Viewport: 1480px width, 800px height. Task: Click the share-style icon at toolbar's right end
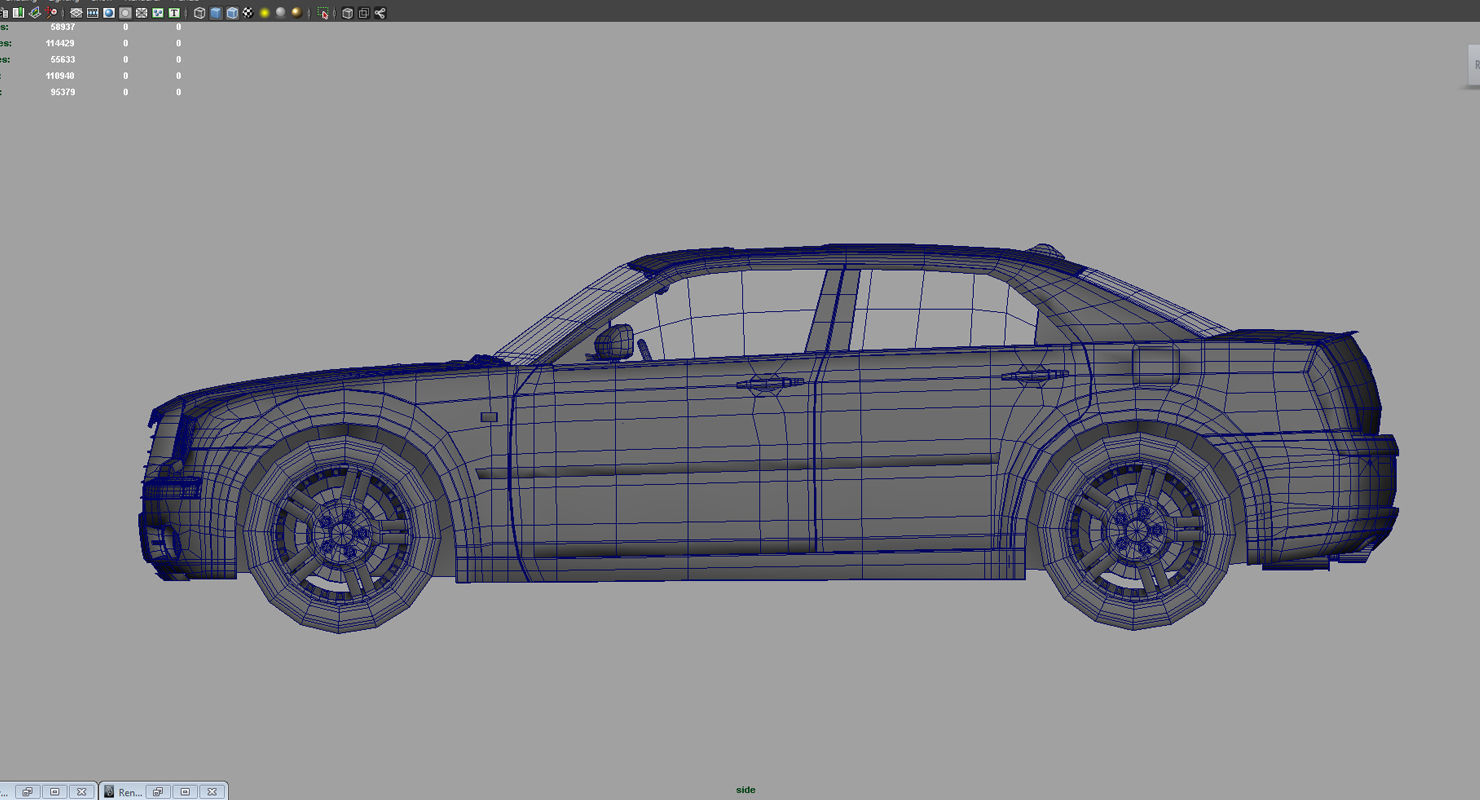(380, 12)
